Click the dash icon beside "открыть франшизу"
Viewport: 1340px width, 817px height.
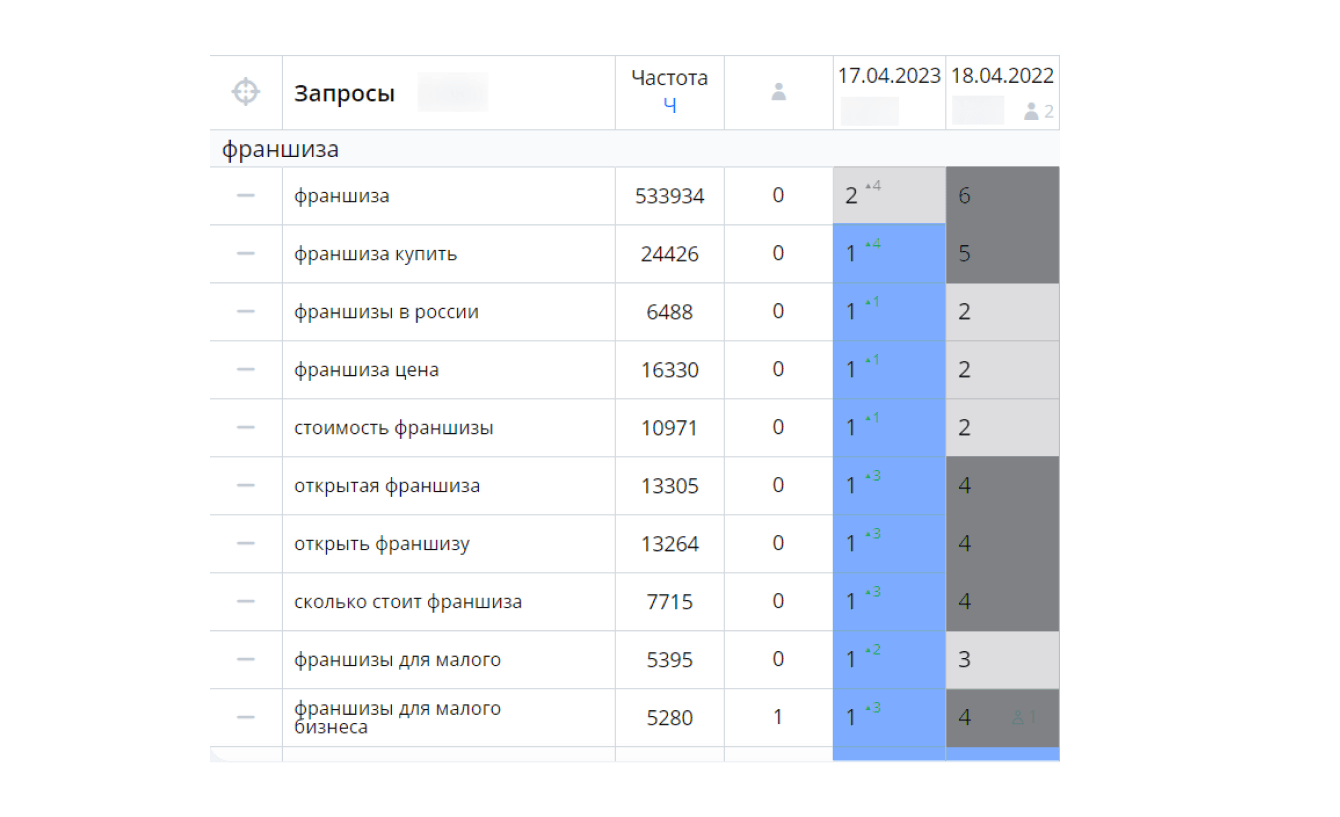pyautogui.click(x=246, y=544)
